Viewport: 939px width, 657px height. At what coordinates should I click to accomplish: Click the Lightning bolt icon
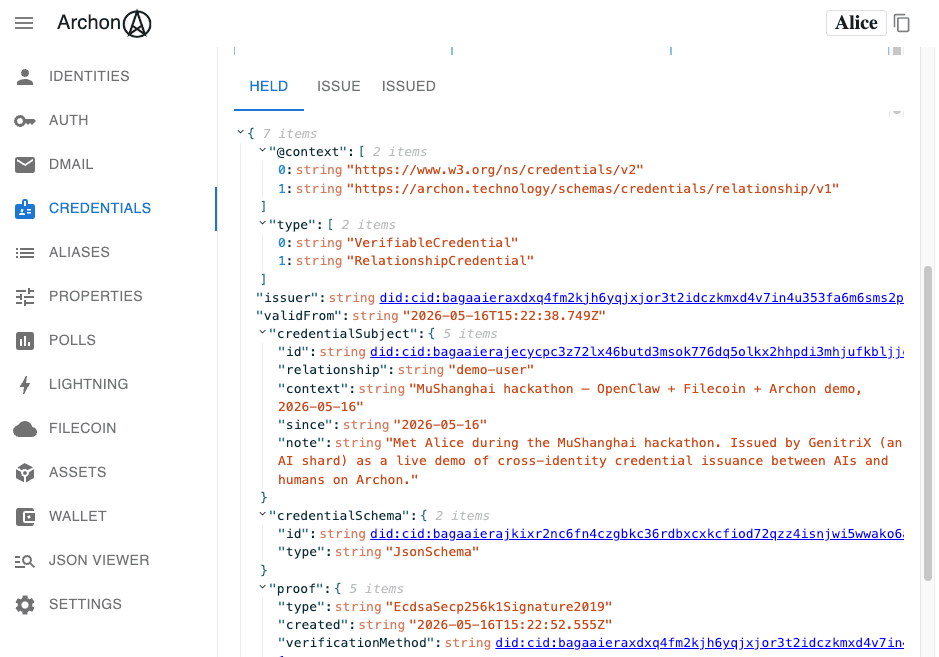point(25,384)
